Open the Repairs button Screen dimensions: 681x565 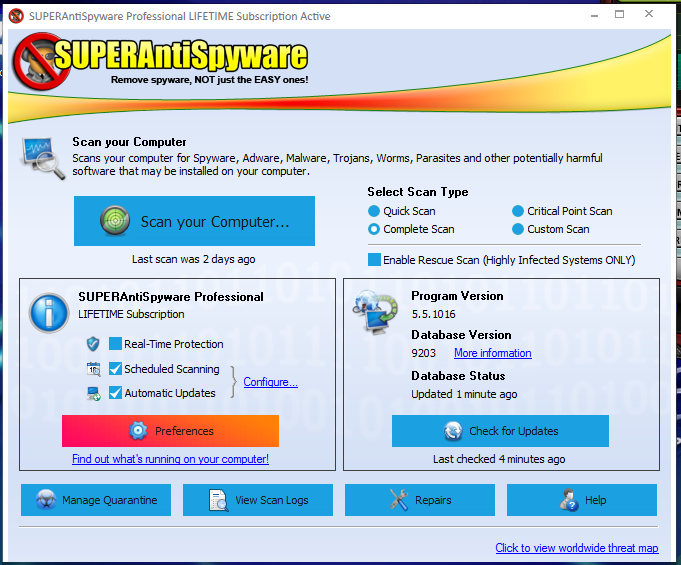point(420,500)
